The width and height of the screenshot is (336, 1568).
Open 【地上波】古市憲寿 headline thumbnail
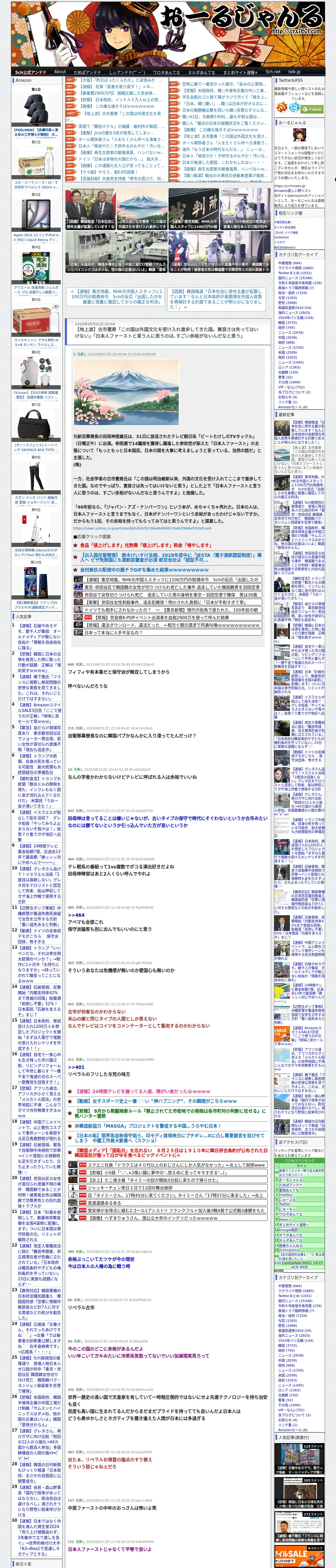pyautogui.click(x=142, y=209)
